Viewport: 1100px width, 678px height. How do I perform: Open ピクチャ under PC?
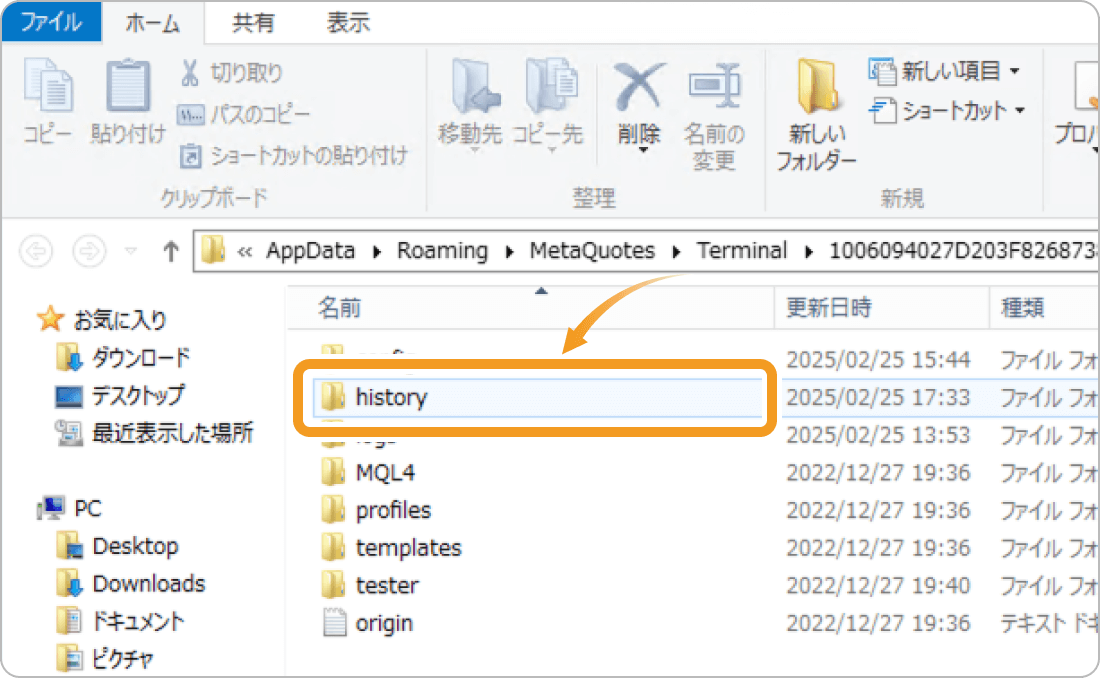click(105, 659)
